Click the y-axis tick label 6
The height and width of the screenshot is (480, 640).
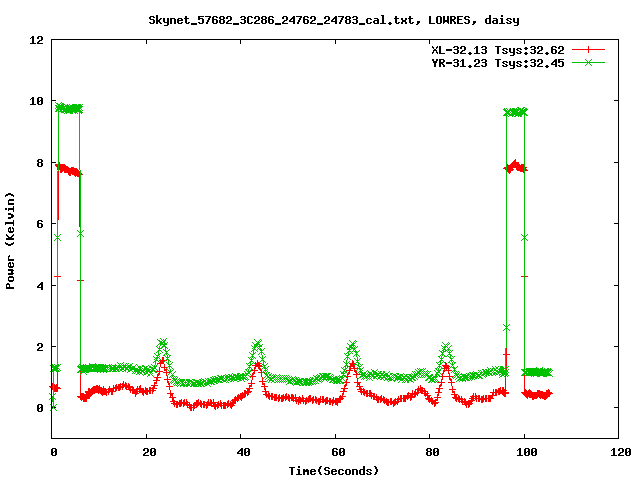[x=40, y=224]
